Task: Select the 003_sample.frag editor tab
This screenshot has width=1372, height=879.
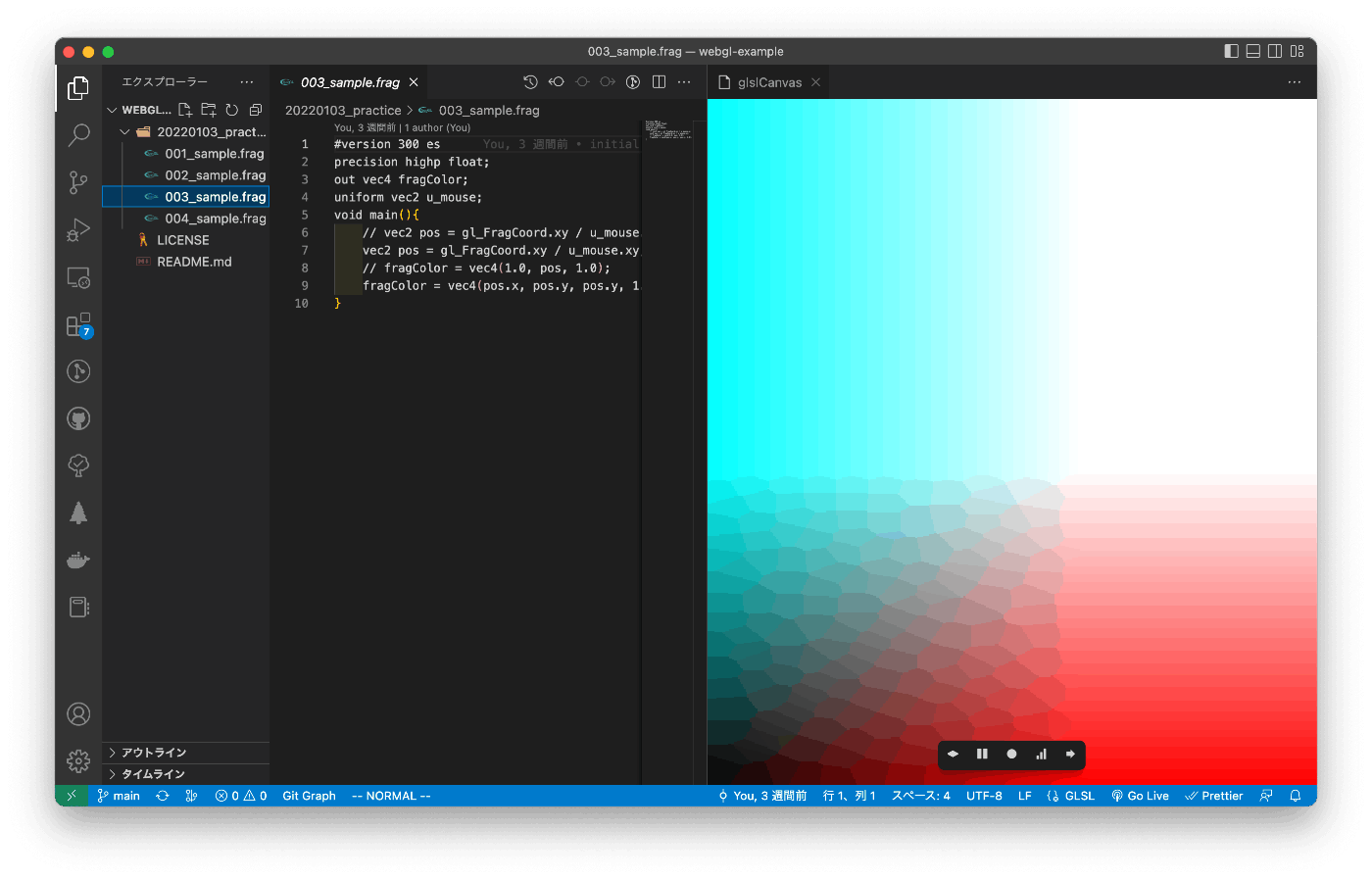Action: (350, 82)
